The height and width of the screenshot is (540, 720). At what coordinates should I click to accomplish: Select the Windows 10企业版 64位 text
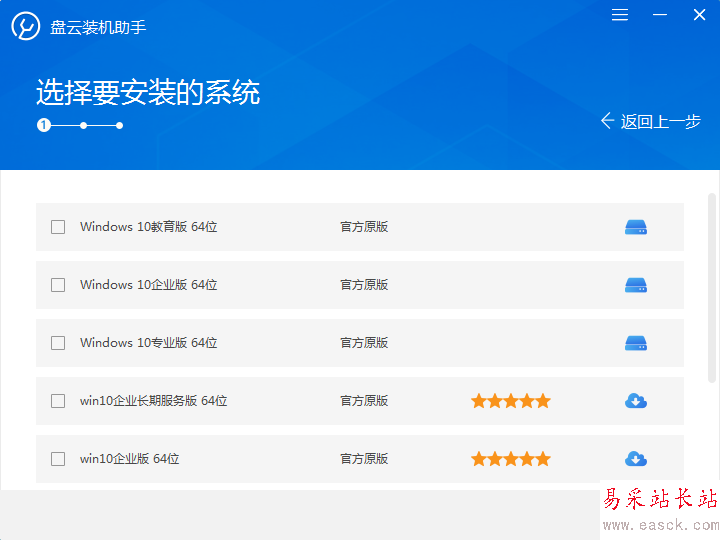[148, 285]
